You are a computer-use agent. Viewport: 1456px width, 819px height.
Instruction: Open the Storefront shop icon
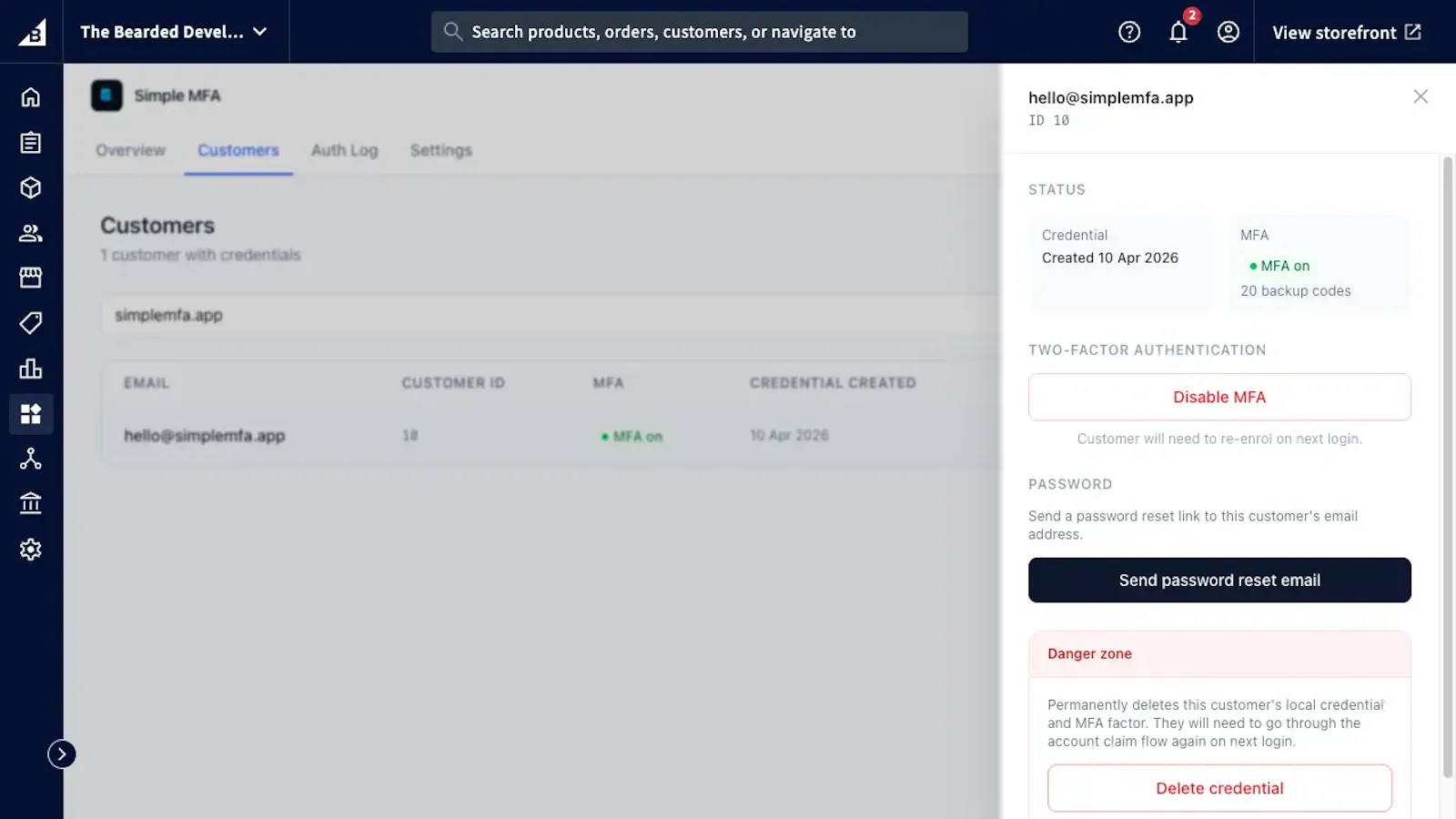31,278
